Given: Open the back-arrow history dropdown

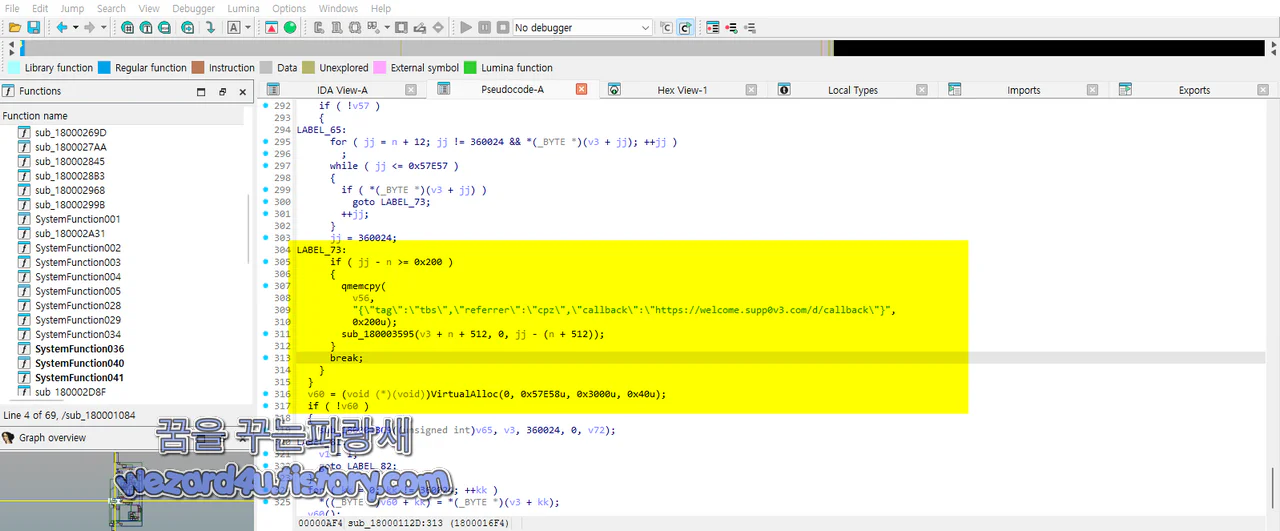Looking at the screenshot, I should coord(74,28).
